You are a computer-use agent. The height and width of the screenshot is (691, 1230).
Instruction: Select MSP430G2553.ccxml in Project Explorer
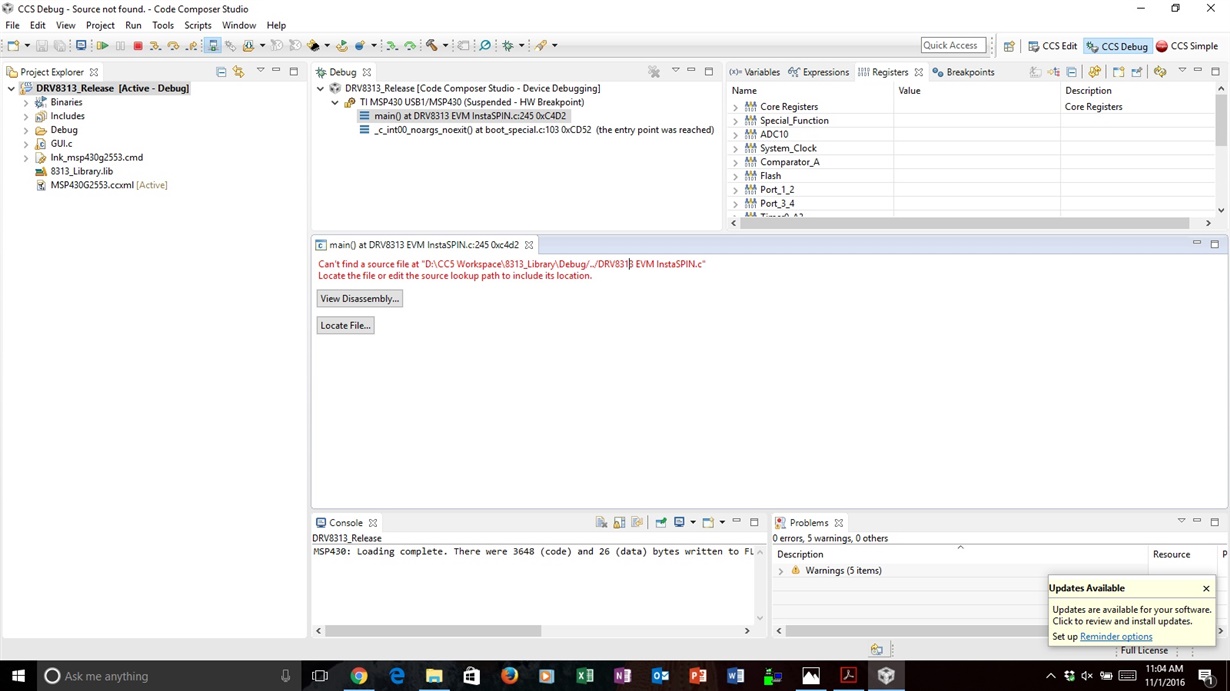101,185
